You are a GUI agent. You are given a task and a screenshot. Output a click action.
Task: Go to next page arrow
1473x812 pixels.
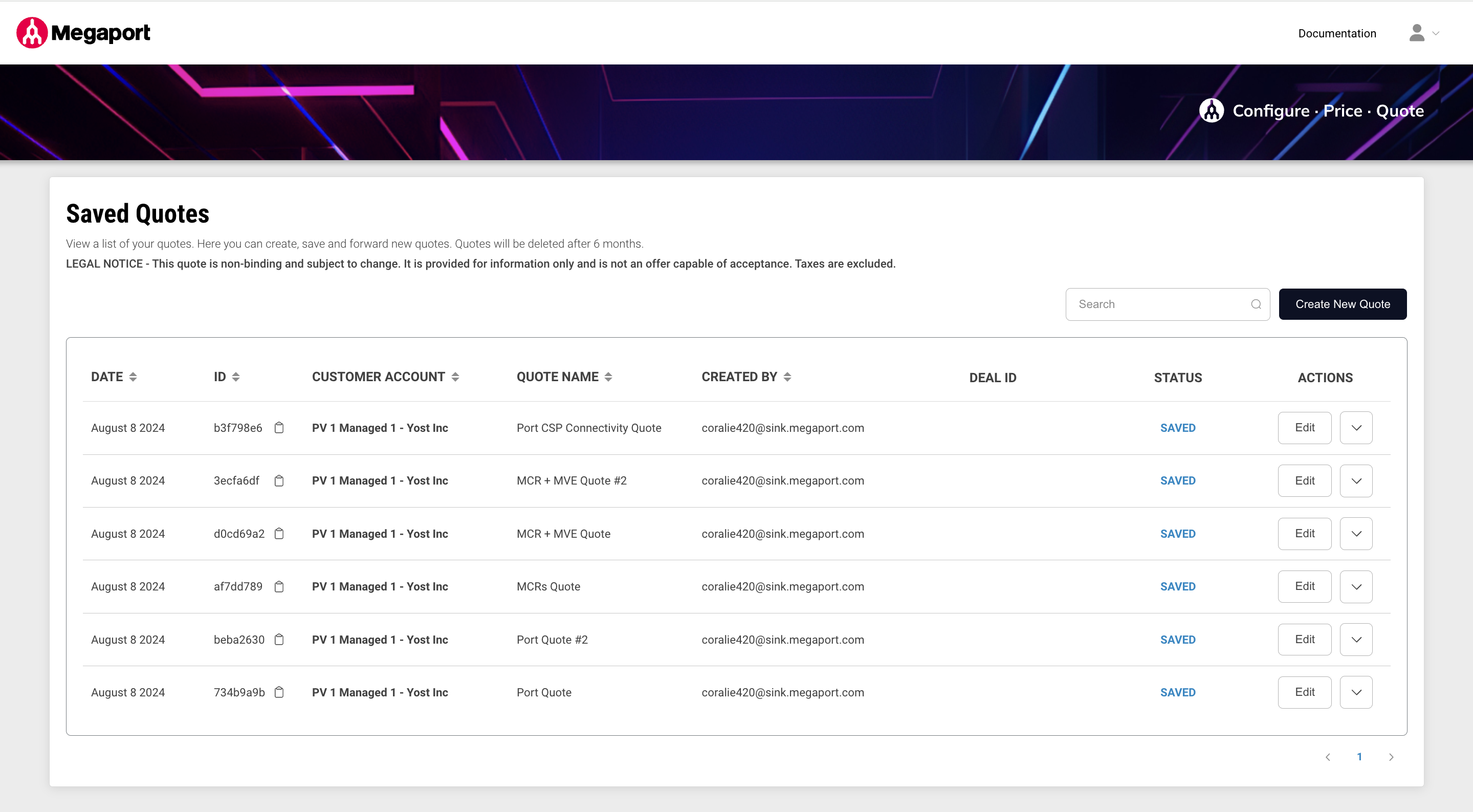click(1391, 757)
